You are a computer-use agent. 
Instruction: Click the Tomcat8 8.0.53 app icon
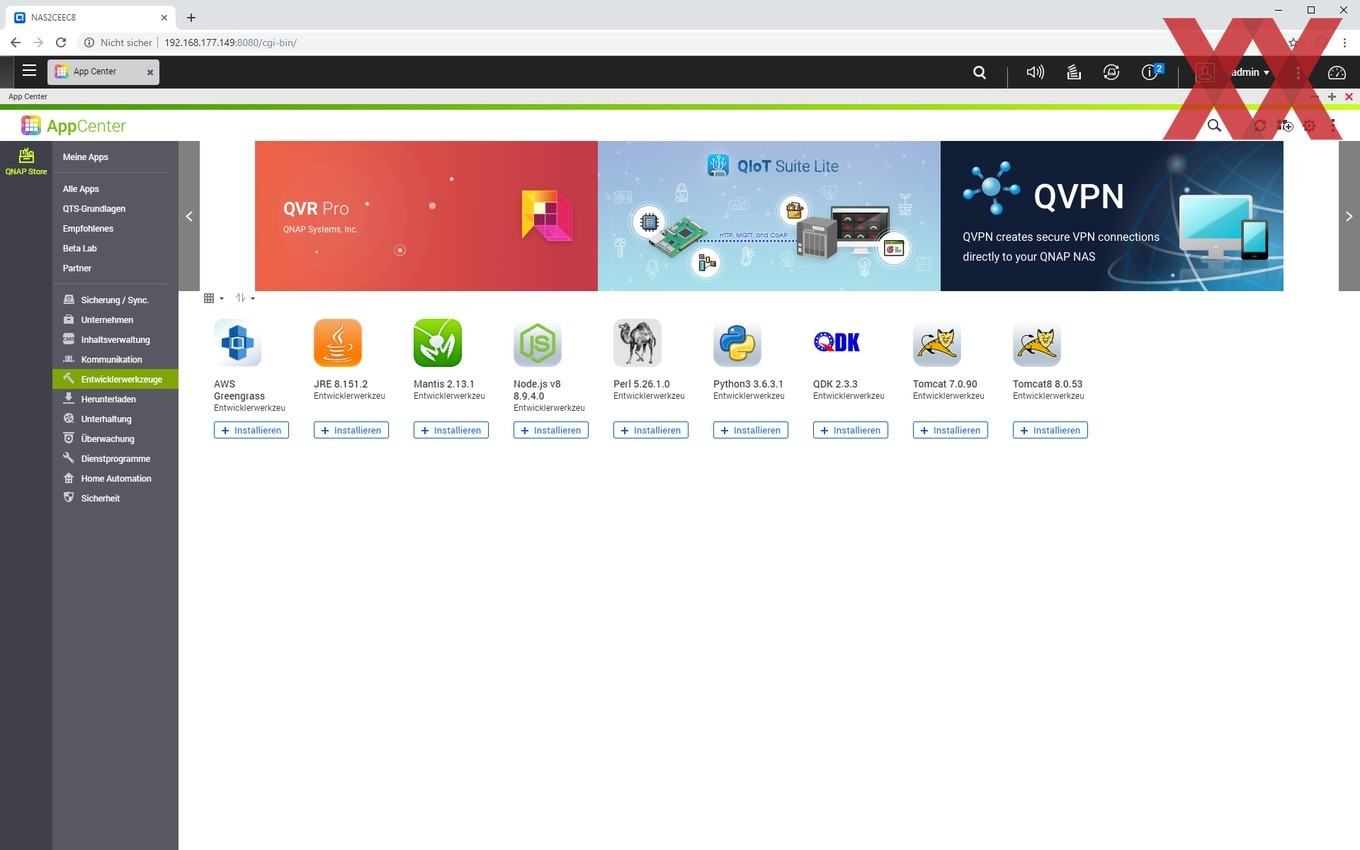pyautogui.click(x=1038, y=343)
